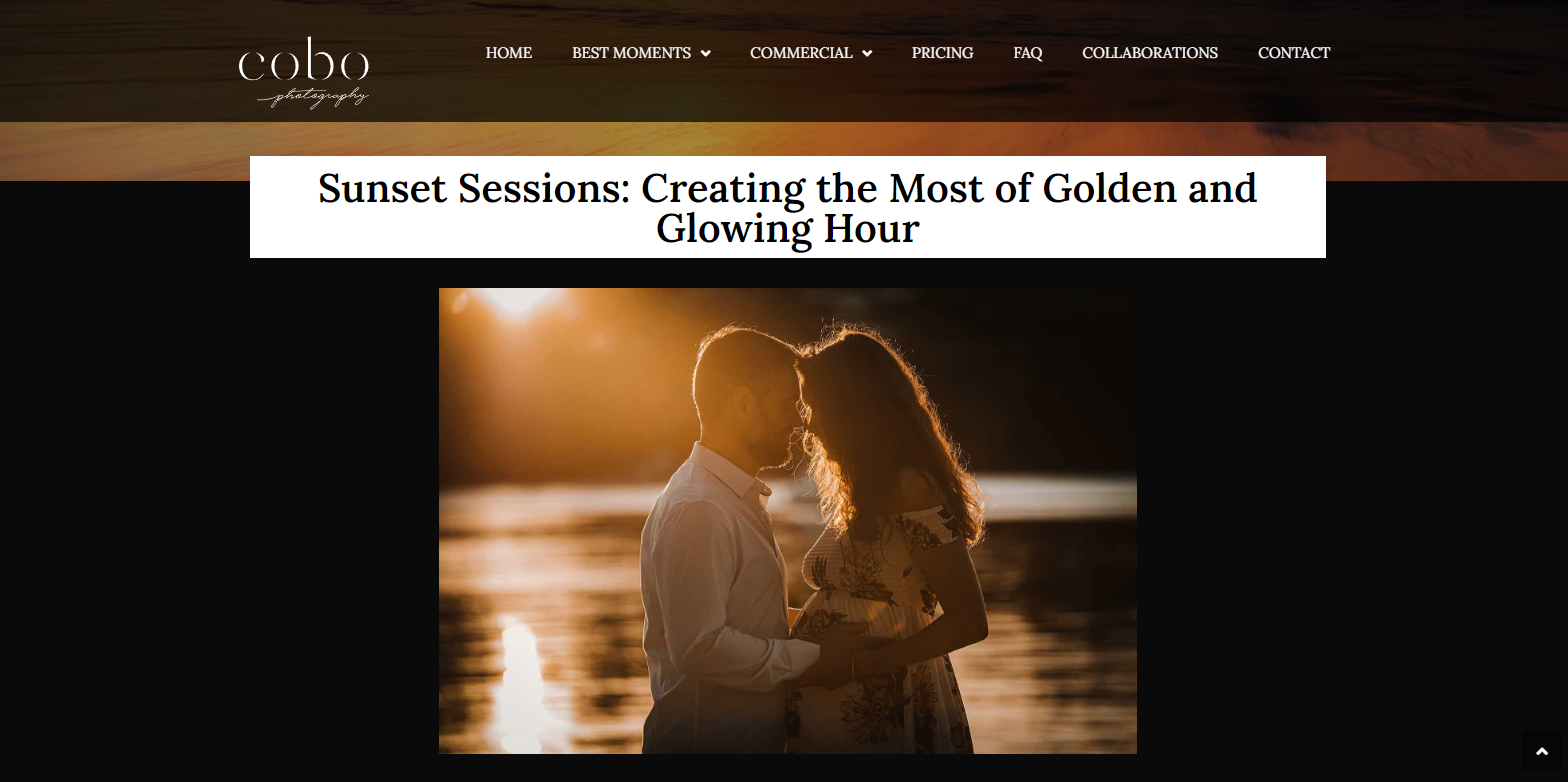Click the scroll-to-top arrow button
This screenshot has width=1568, height=782.
1541,752
